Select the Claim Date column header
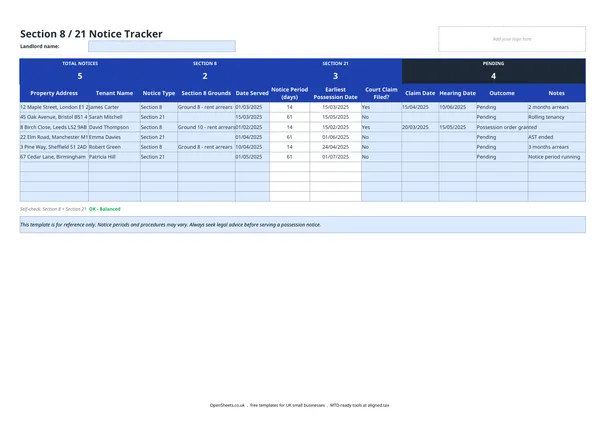The width and height of the screenshot is (600, 424). click(x=420, y=93)
